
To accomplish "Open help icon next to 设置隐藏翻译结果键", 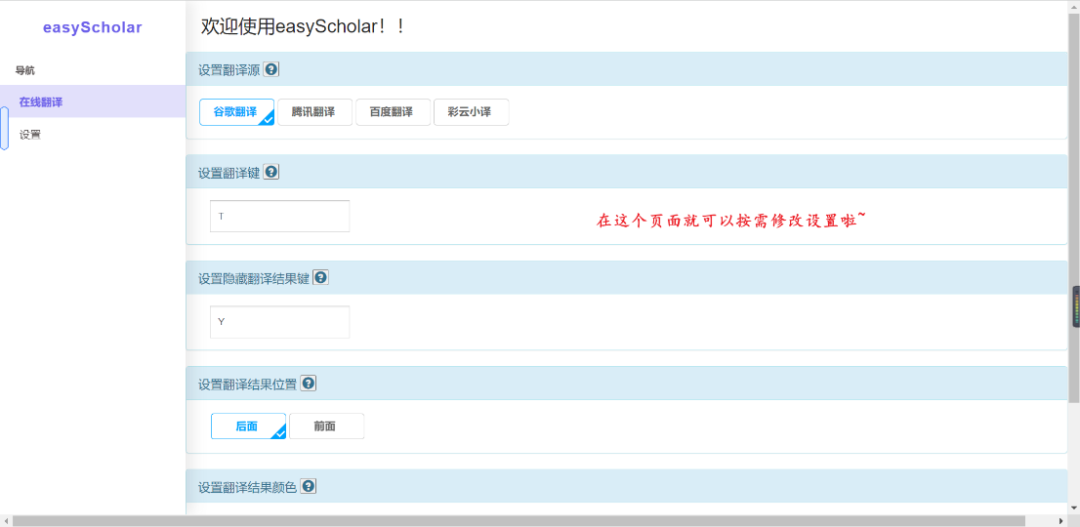I will pos(321,278).
